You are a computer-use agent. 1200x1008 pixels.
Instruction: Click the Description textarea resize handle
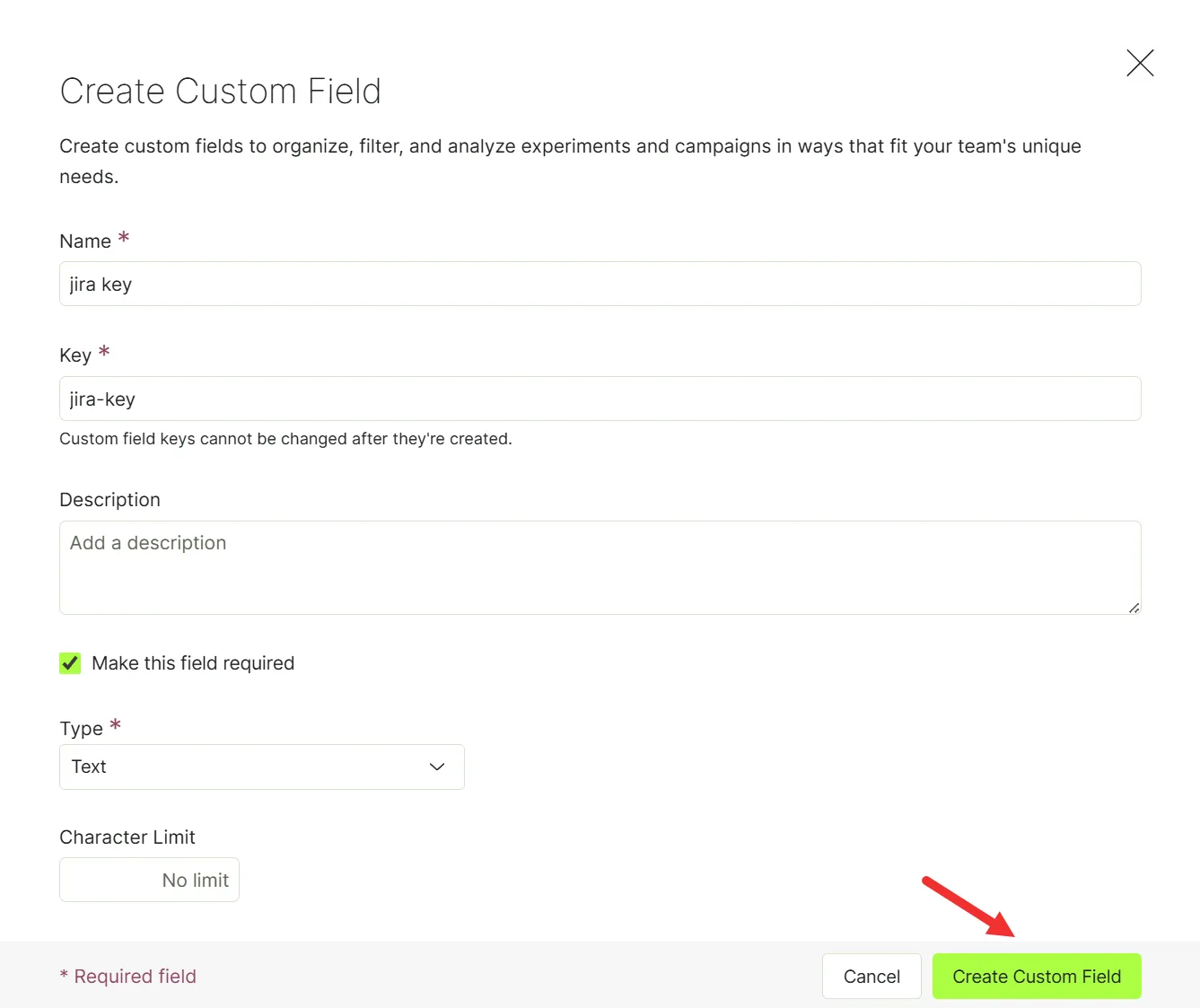pos(1134,608)
